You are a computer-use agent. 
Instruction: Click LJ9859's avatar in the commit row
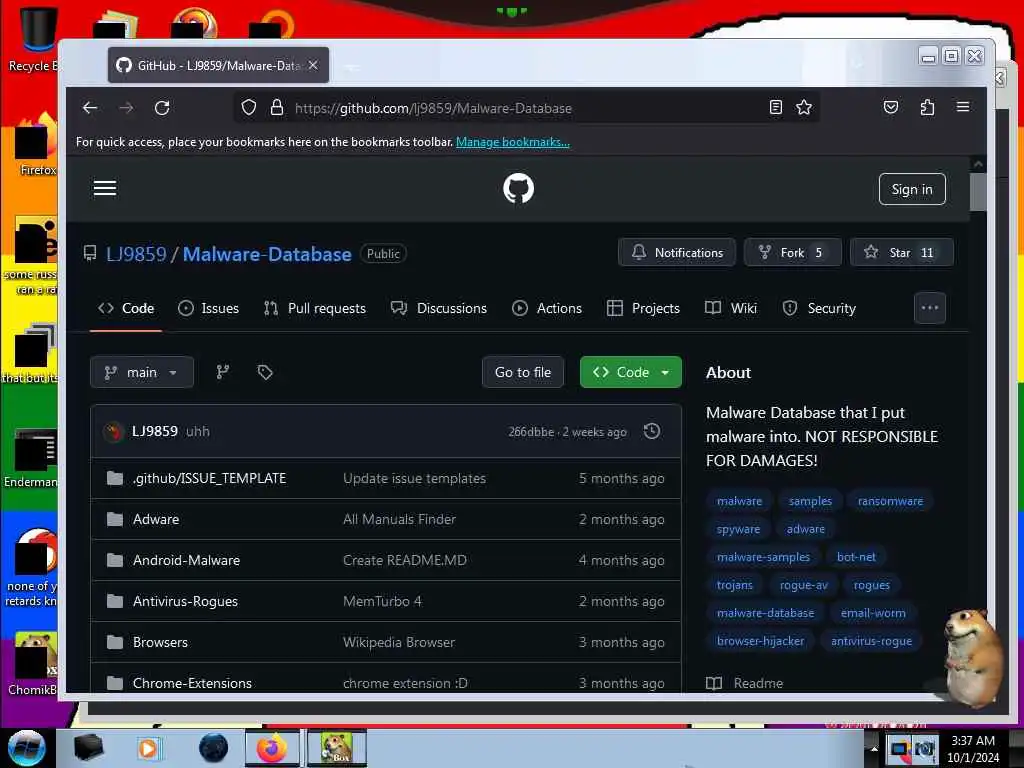click(x=114, y=432)
